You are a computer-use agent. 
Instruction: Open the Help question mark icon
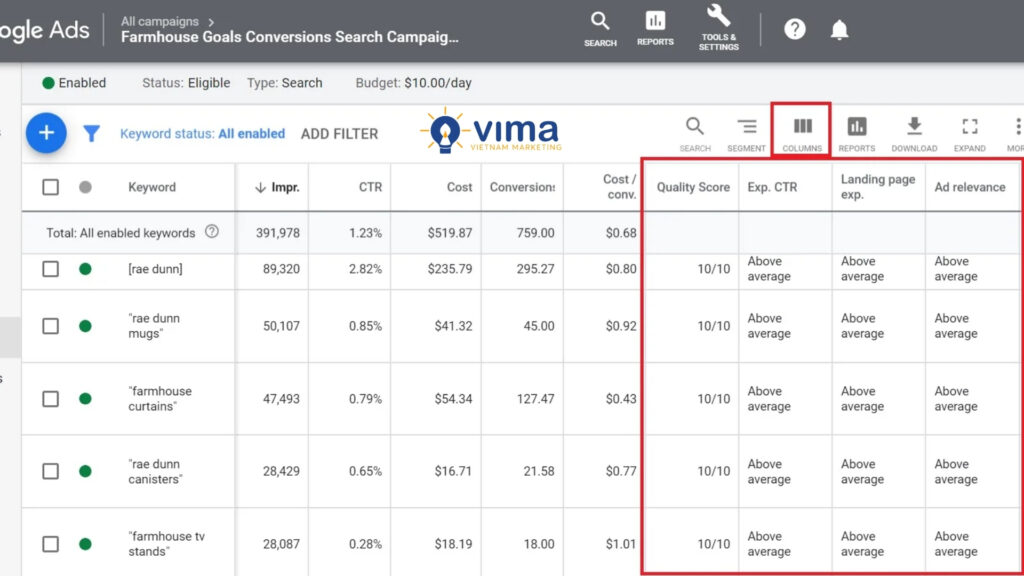coord(795,29)
